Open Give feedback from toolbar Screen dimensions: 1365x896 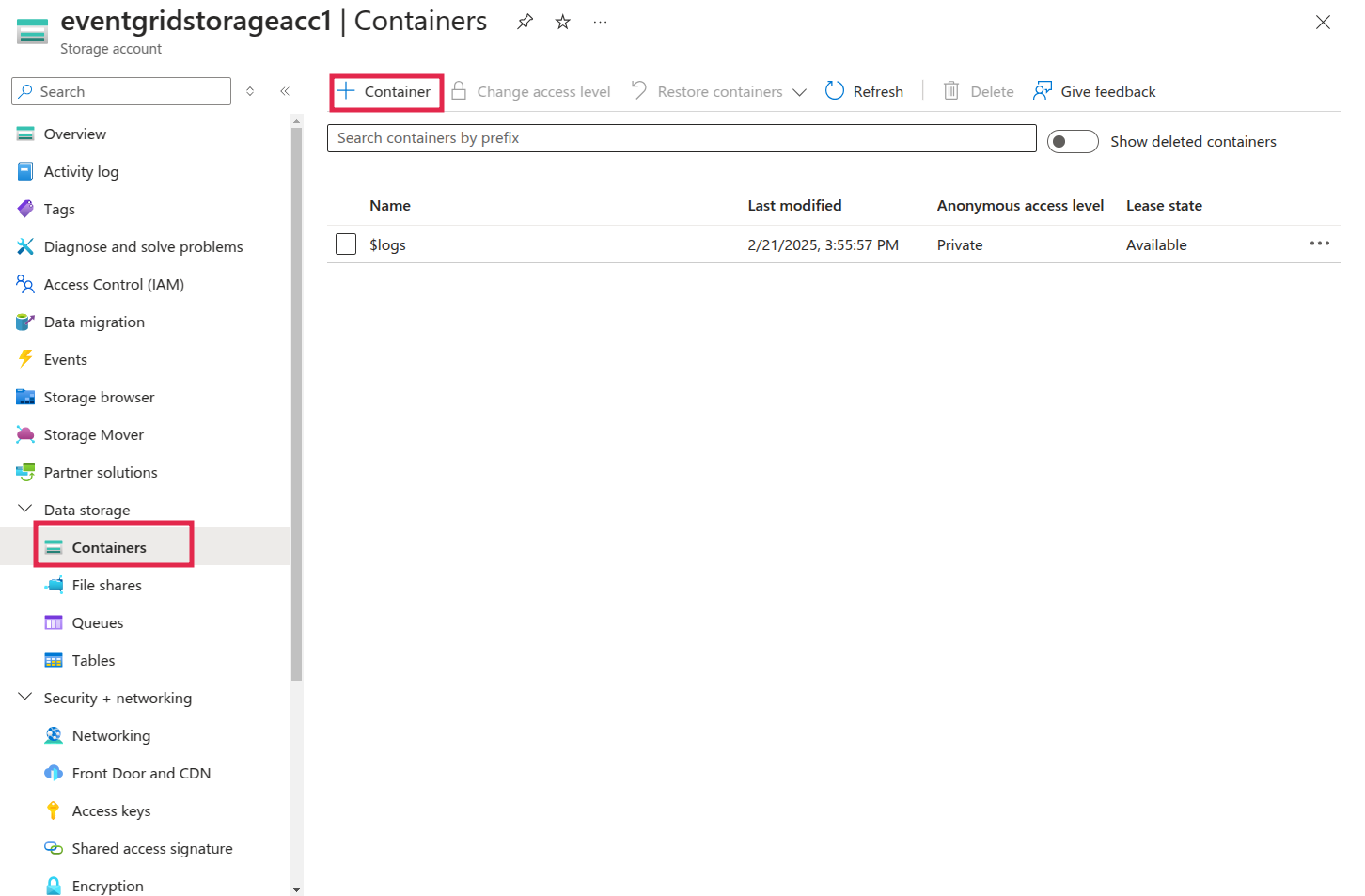tap(1094, 91)
